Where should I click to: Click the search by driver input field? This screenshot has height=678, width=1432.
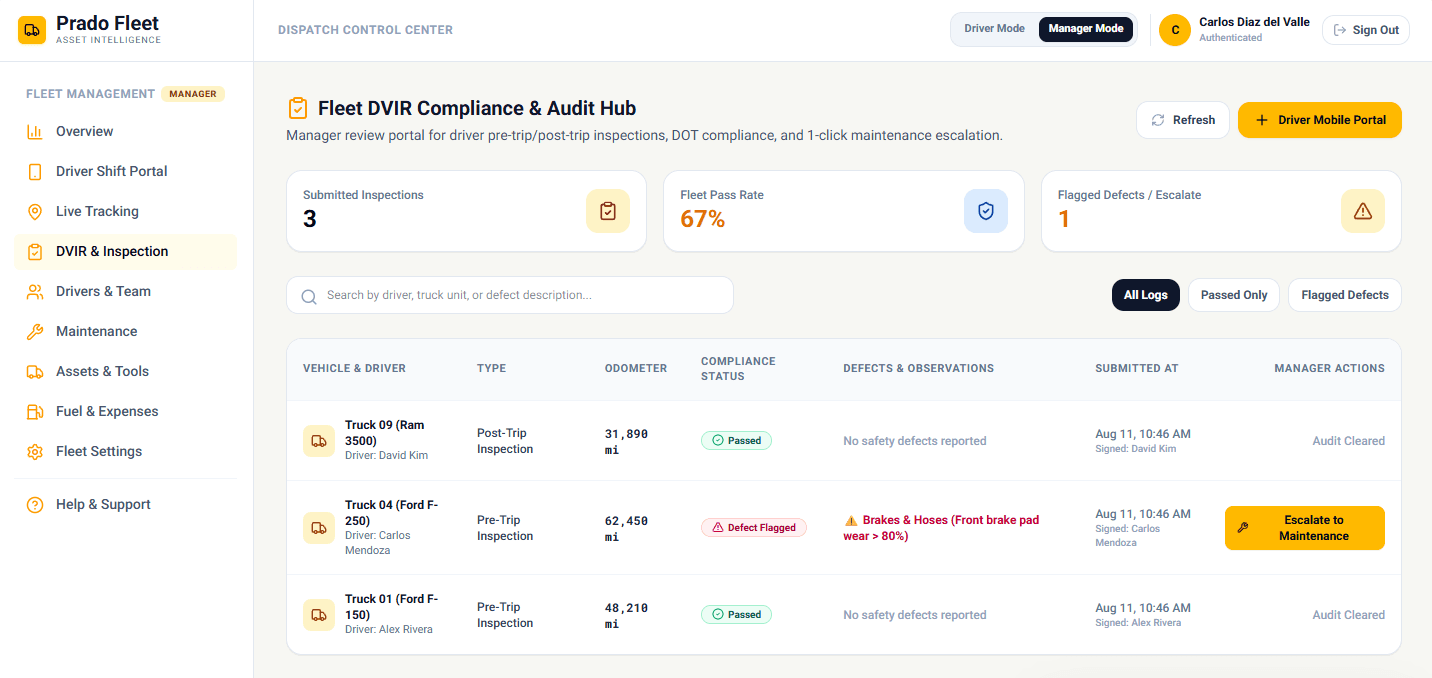click(x=510, y=295)
